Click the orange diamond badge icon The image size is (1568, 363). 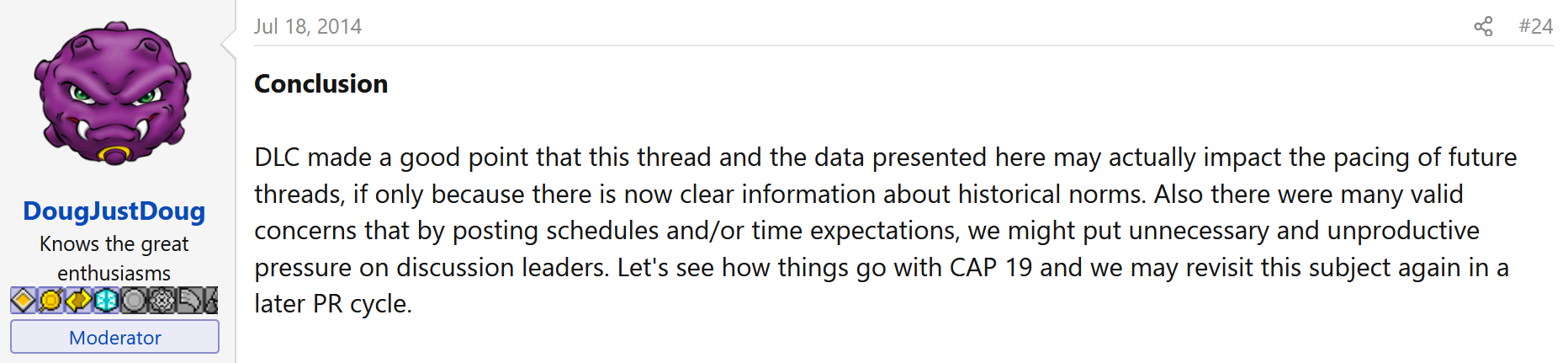[x=24, y=300]
